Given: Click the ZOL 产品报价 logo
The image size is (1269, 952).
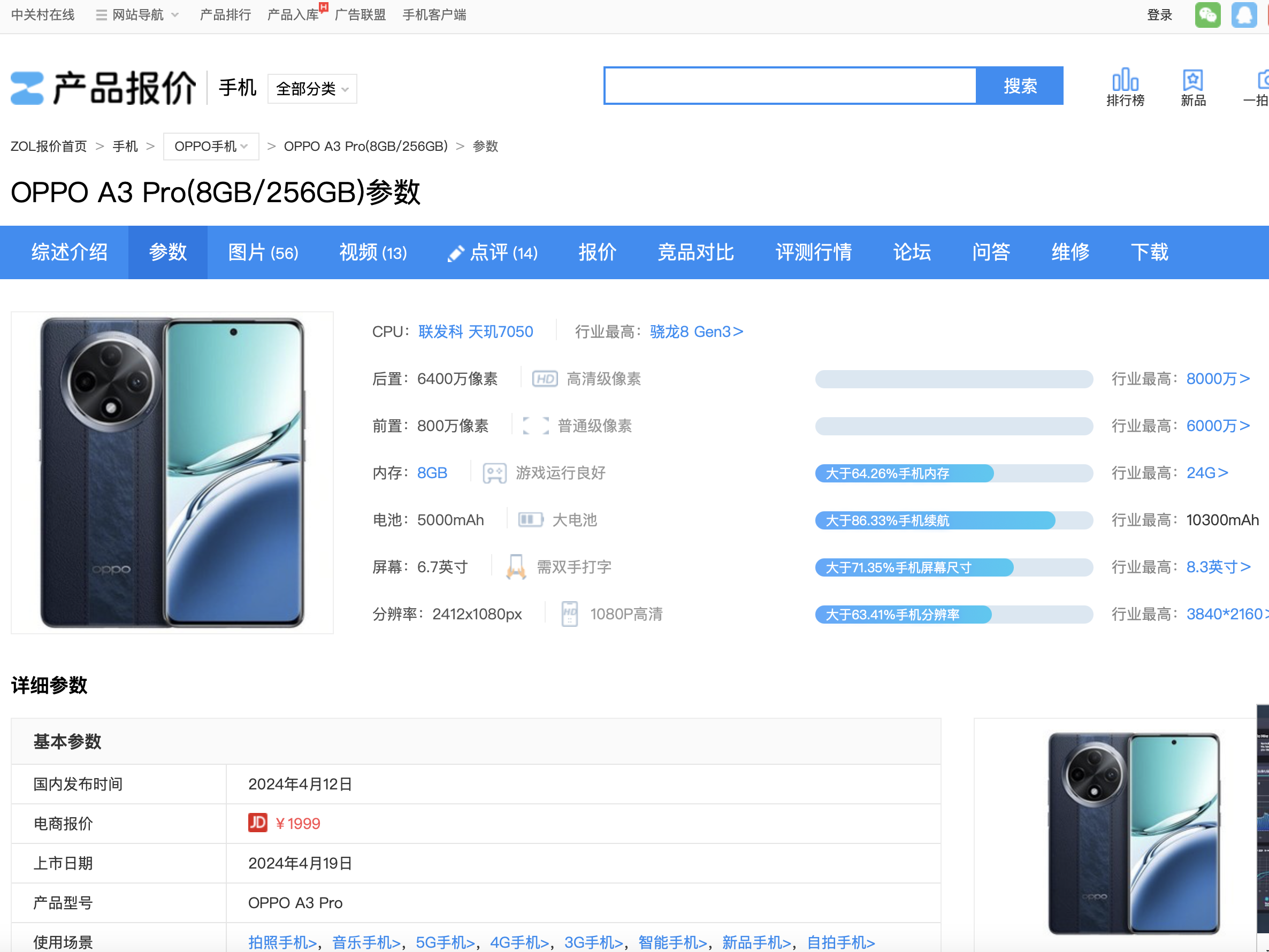Looking at the screenshot, I should pyautogui.click(x=103, y=88).
